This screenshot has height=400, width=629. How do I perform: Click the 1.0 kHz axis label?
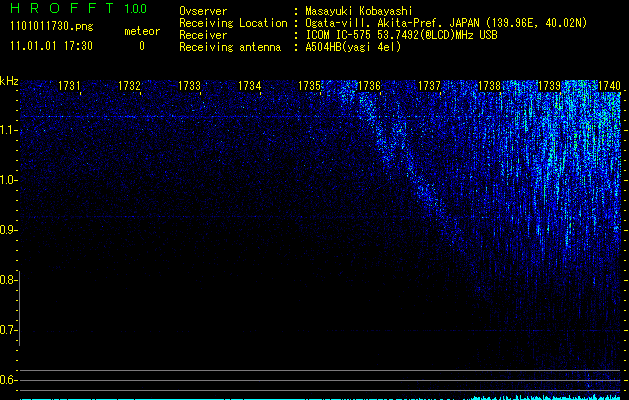tap(8, 180)
